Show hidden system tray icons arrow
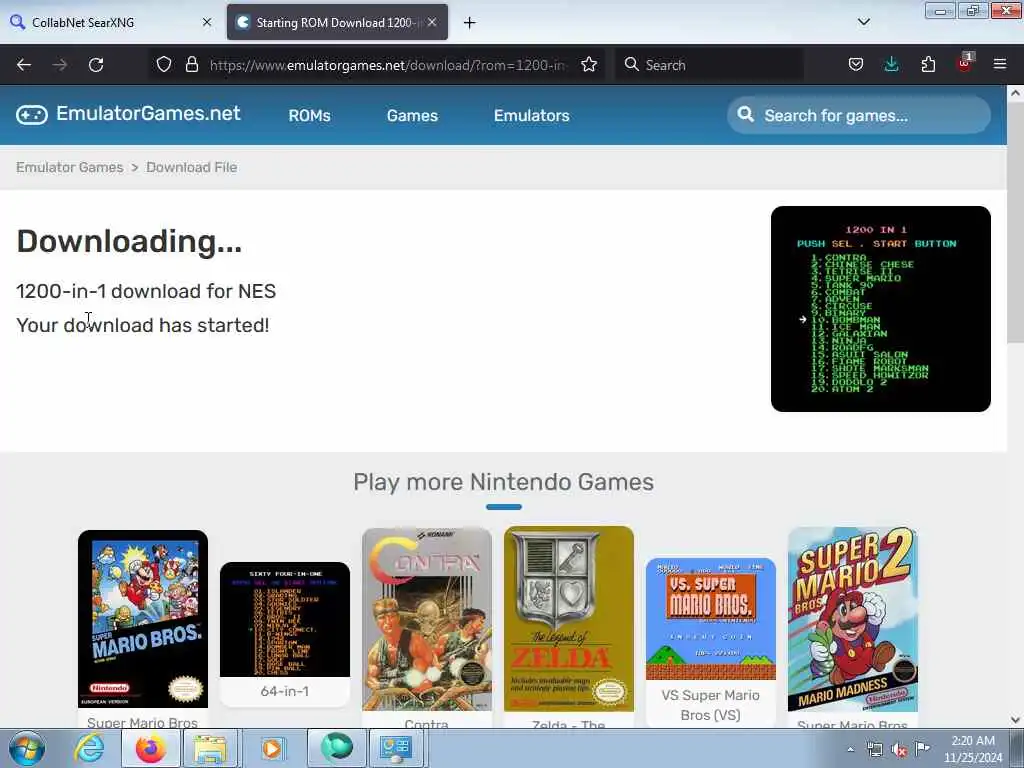 pyautogui.click(x=850, y=750)
